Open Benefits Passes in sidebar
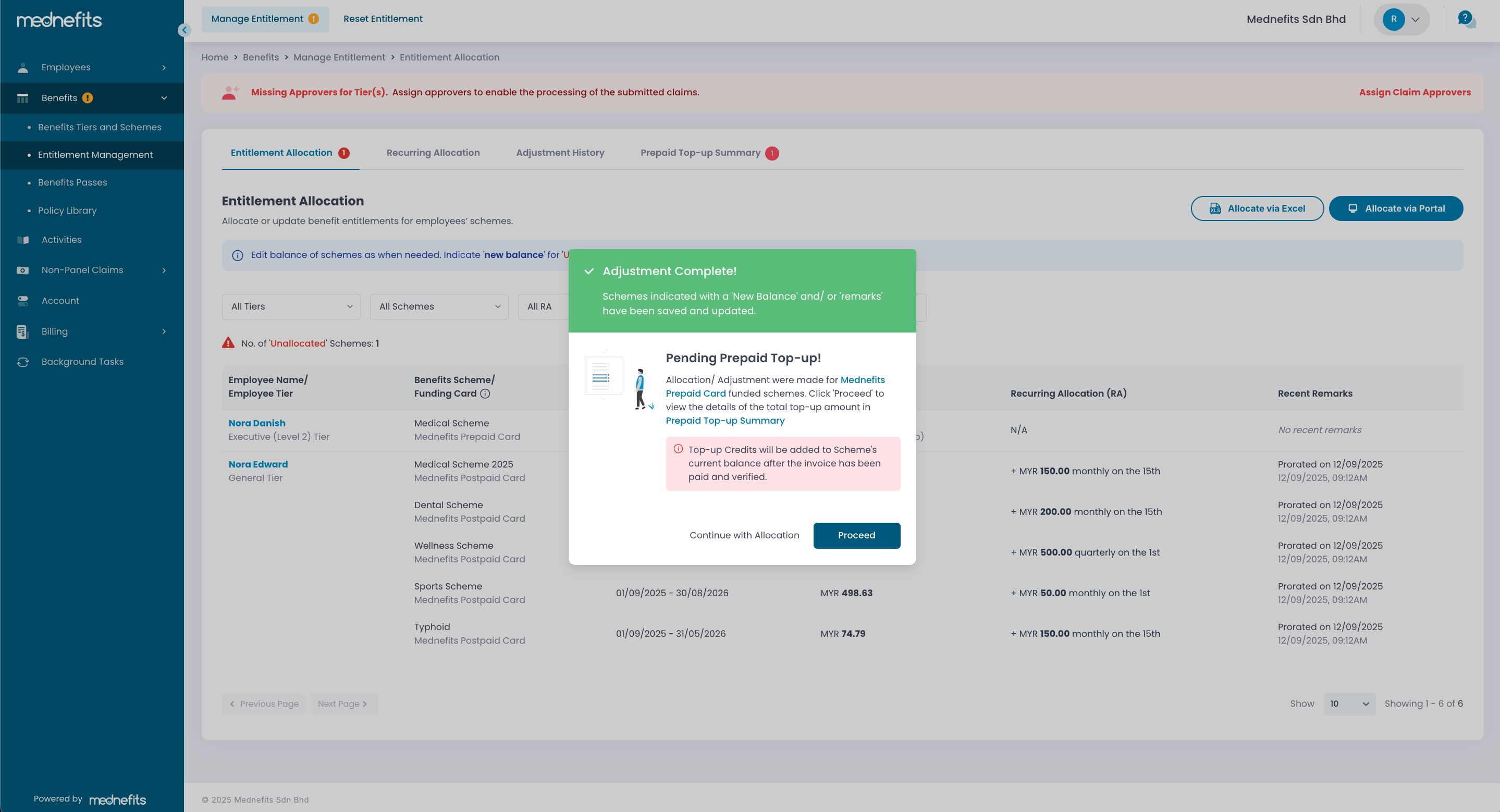Image resolution: width=1500 pixels, height=812 pixels. [73, 182]
